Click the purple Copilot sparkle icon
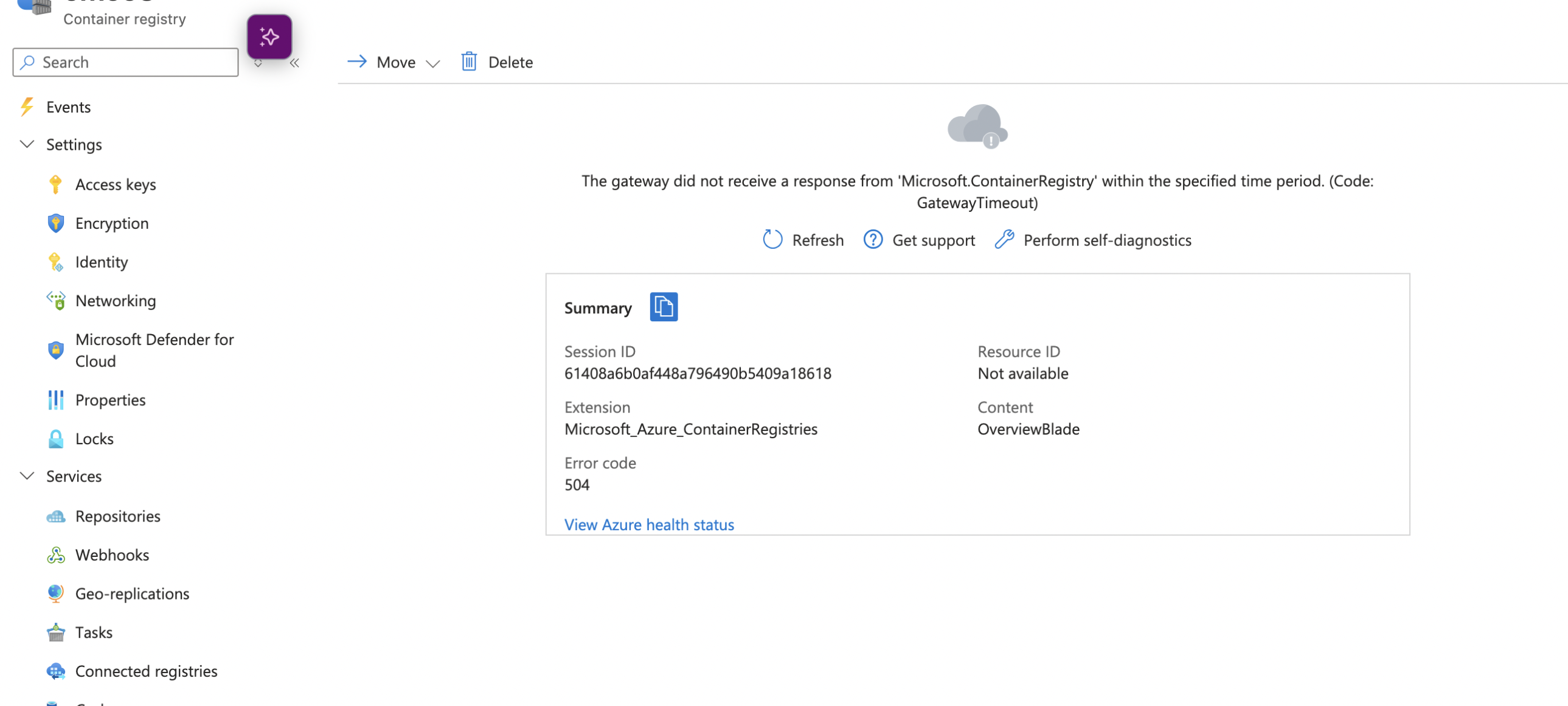 269,37
